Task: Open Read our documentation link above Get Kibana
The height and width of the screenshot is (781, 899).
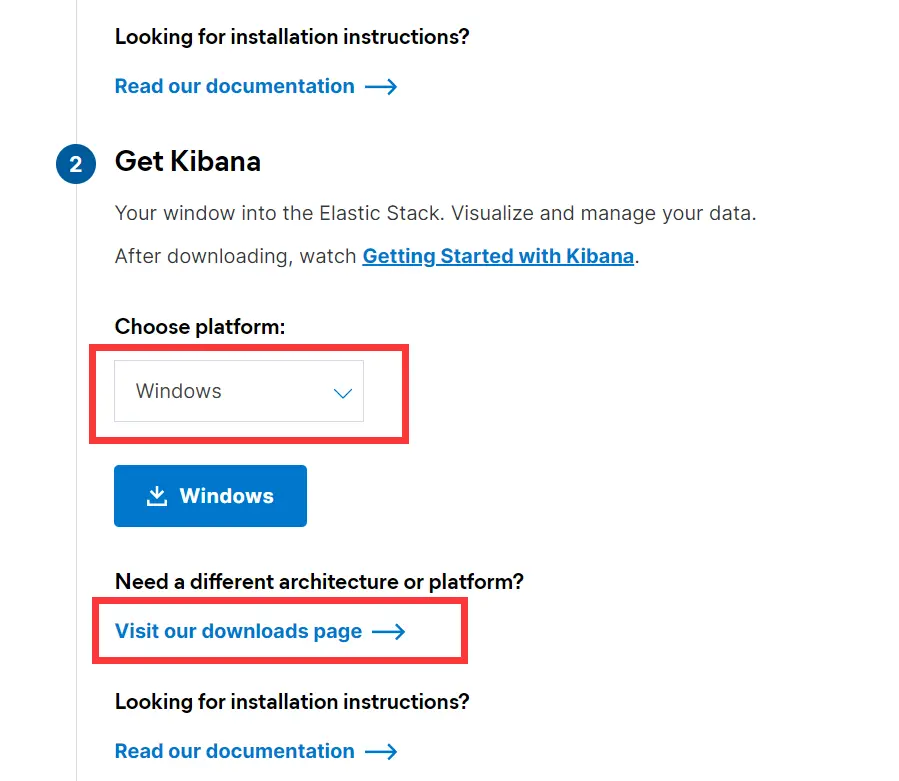Action: coord(234,86)
